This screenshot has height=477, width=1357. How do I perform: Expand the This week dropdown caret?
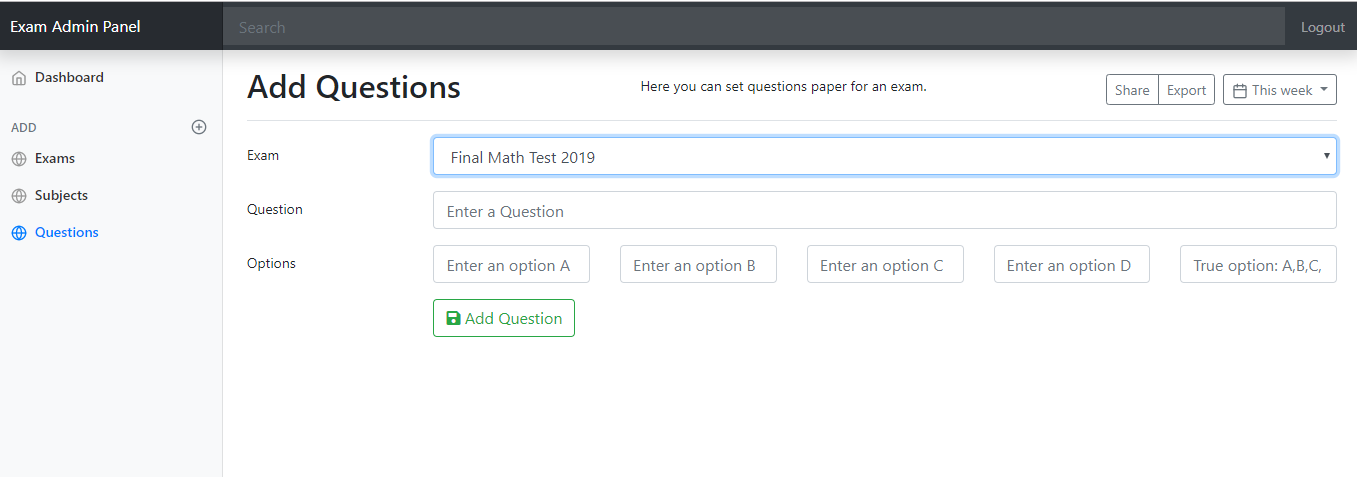pyautogui.click(x=1325, y=89)
